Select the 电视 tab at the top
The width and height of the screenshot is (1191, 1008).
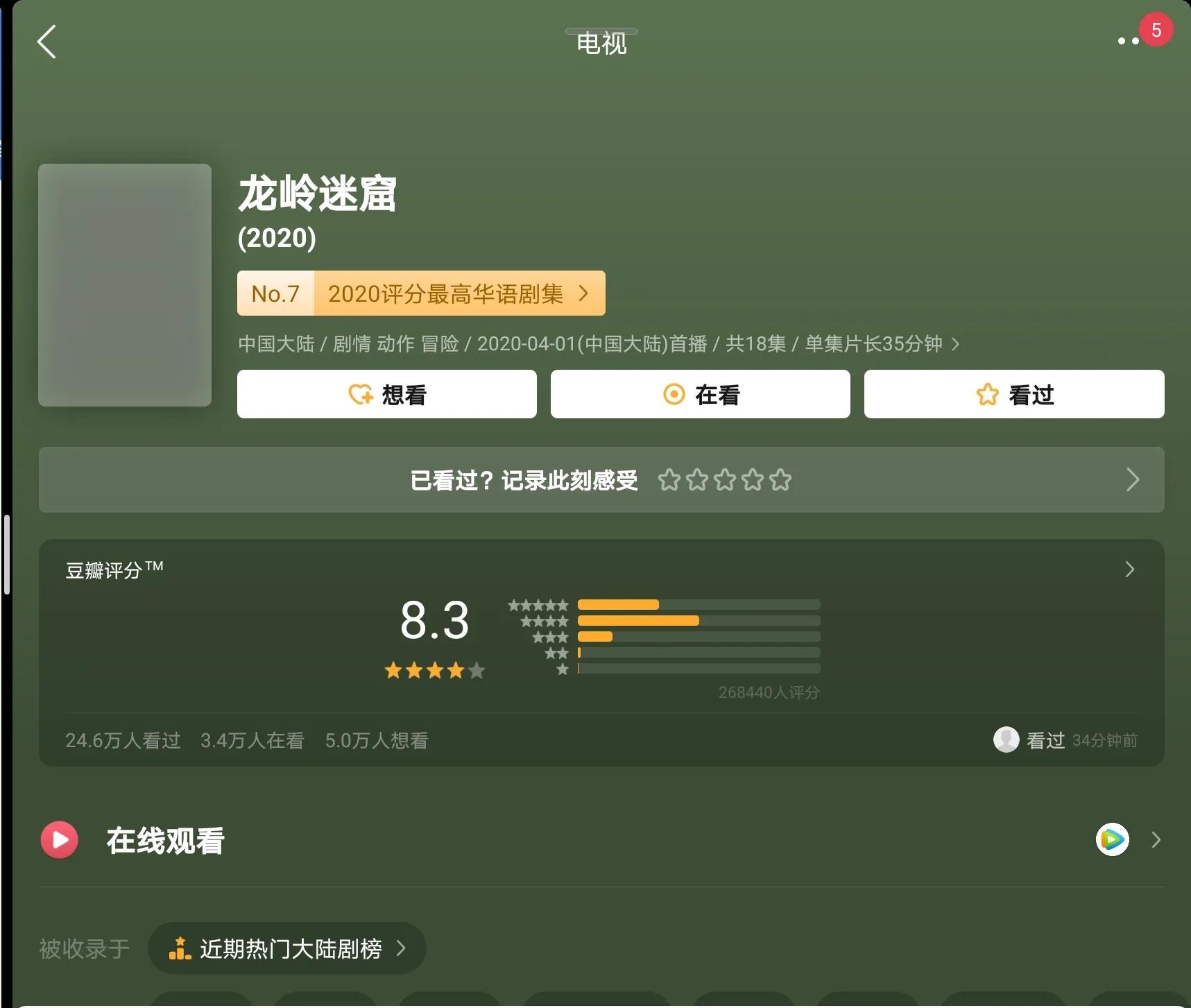(x=601, y=43)
